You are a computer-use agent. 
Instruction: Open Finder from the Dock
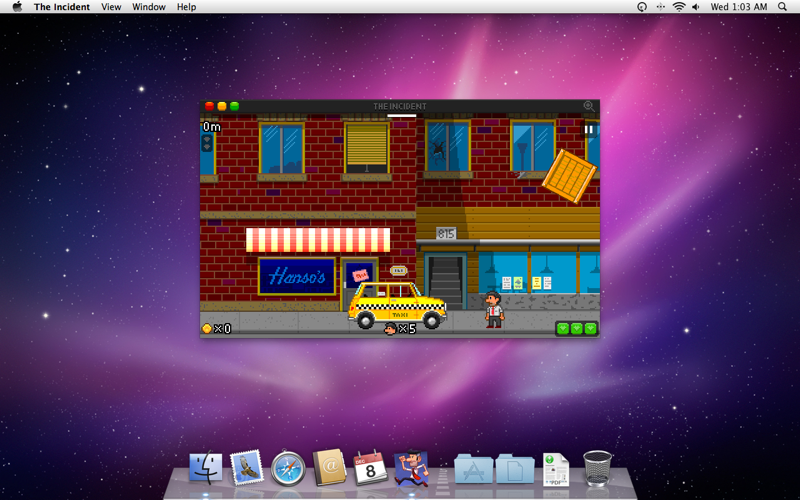point(206,468)
